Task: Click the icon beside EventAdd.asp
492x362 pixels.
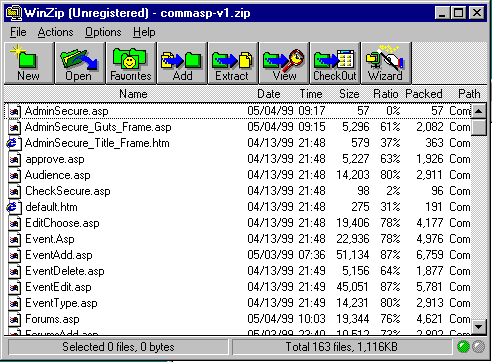Action: click(x=14, y=255)
